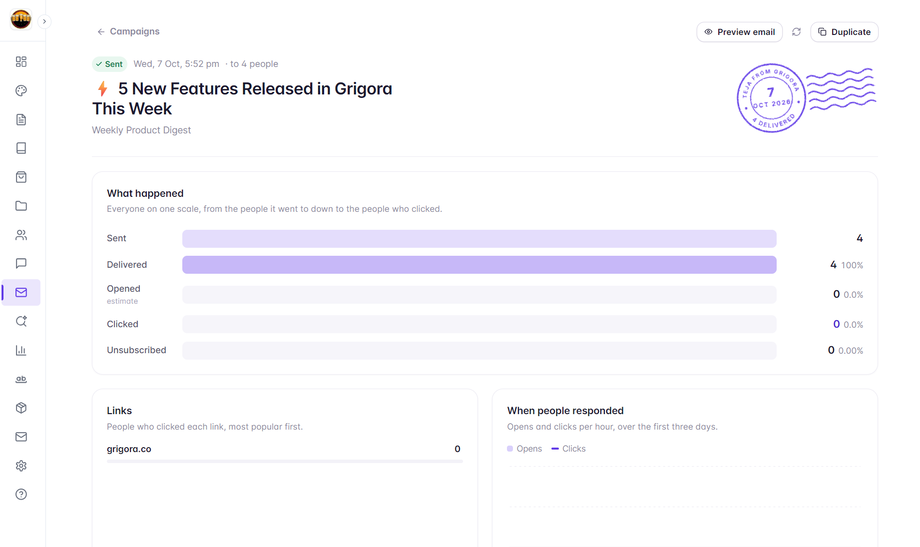This screenshot has height=547, width=920.
Task: Open the palette design icon in sidebar
Action: [x=21, y=90]
